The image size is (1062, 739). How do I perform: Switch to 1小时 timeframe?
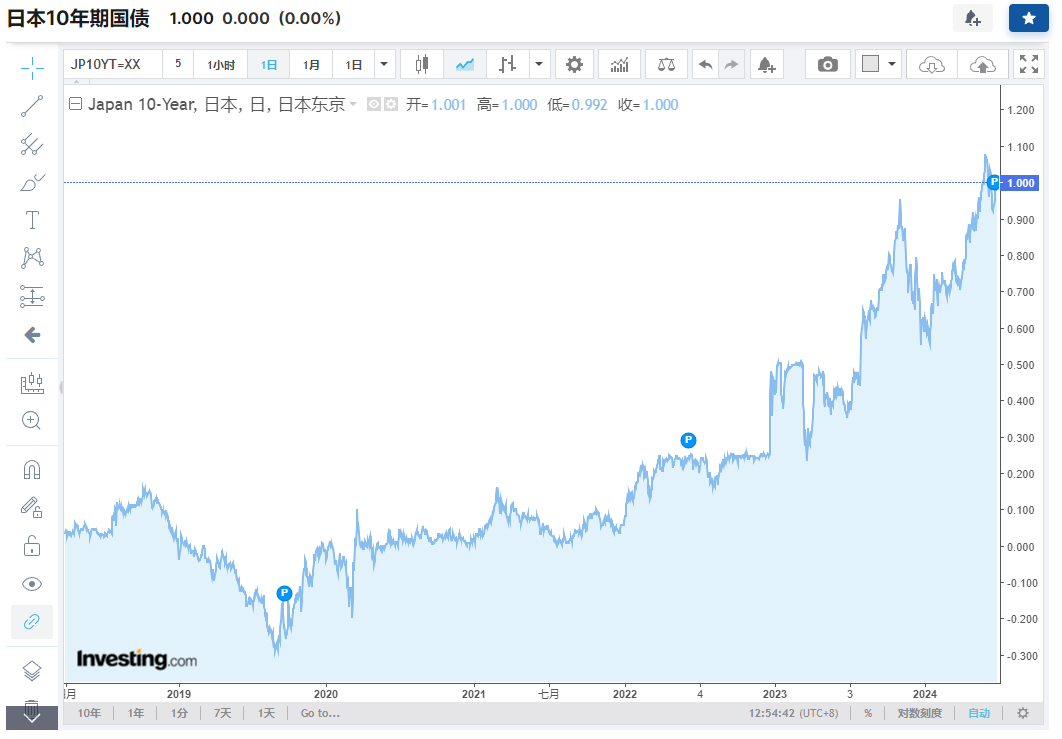221,65
